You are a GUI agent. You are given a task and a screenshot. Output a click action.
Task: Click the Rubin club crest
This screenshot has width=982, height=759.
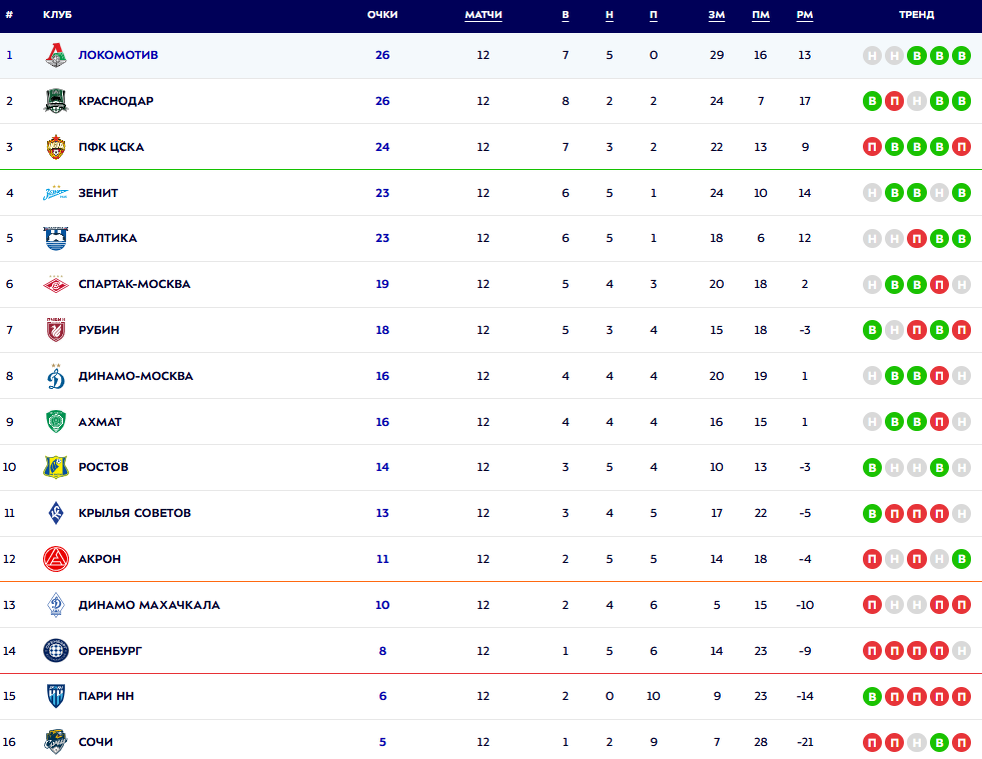tap(56, 330)
